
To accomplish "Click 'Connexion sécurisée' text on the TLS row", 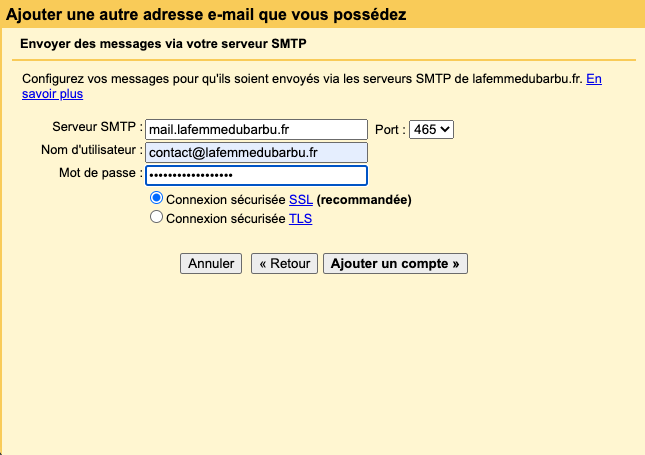I will pyautogui.click(x=226, y=219).
